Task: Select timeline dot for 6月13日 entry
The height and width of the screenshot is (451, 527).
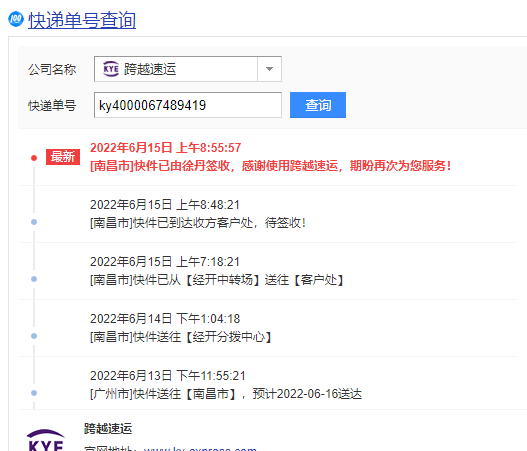Action: pyautogui.click(x=34, y=393)
